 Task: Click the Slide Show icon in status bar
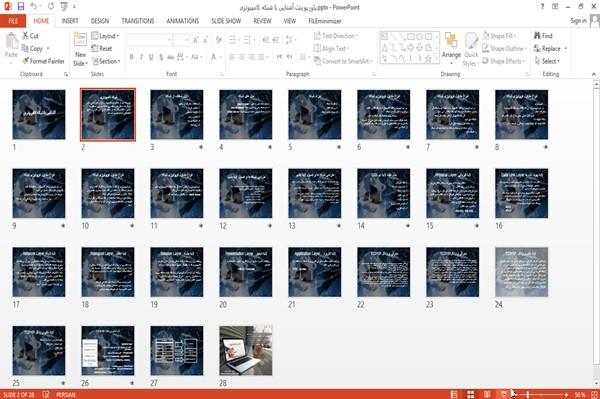point(504,394)
